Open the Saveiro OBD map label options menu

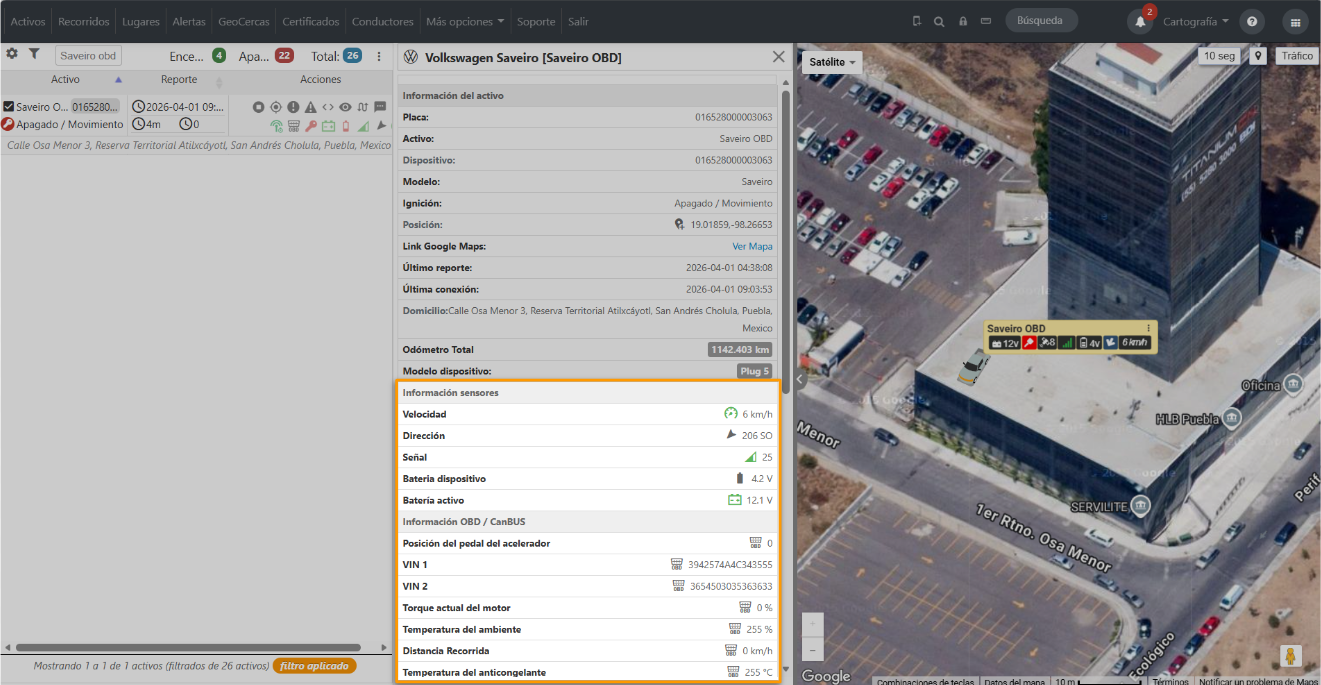click(1148, 328)
